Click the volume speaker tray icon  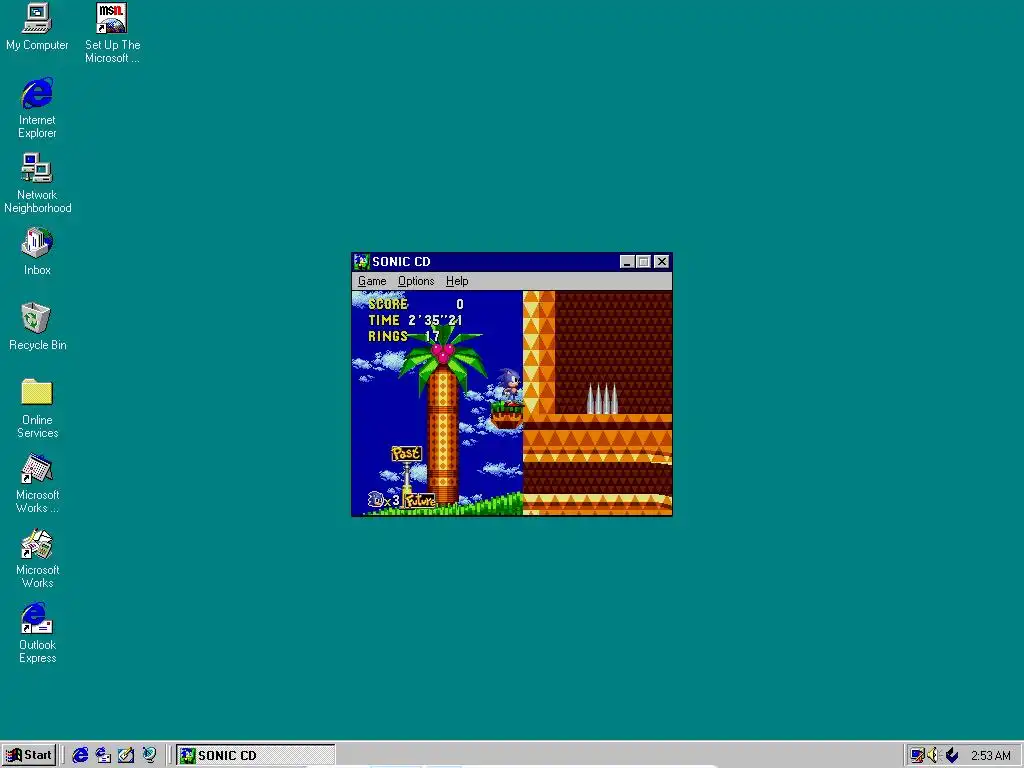tap(934, 756)
